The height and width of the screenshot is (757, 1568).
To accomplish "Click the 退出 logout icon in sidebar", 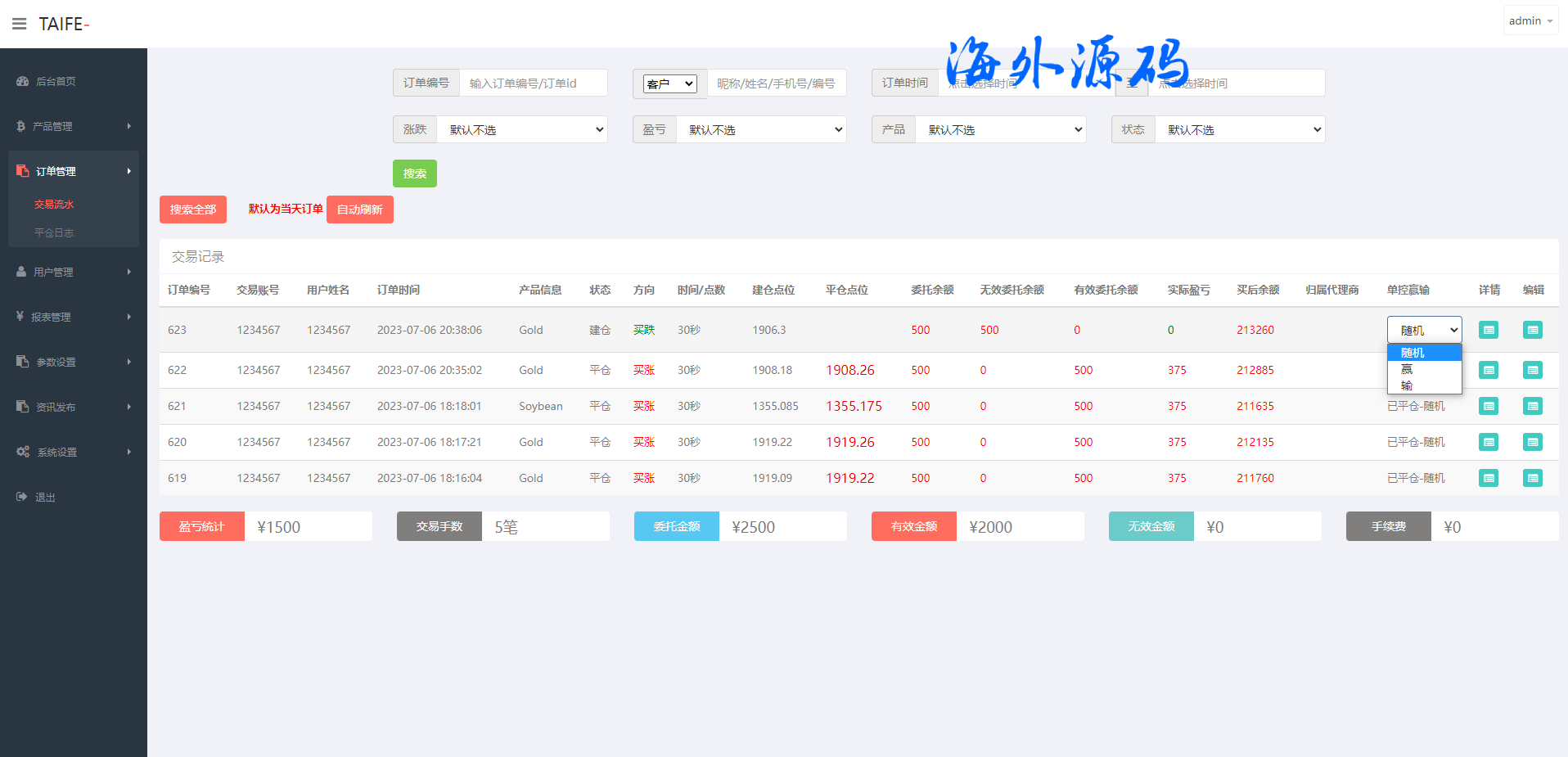I will [22, 497].
